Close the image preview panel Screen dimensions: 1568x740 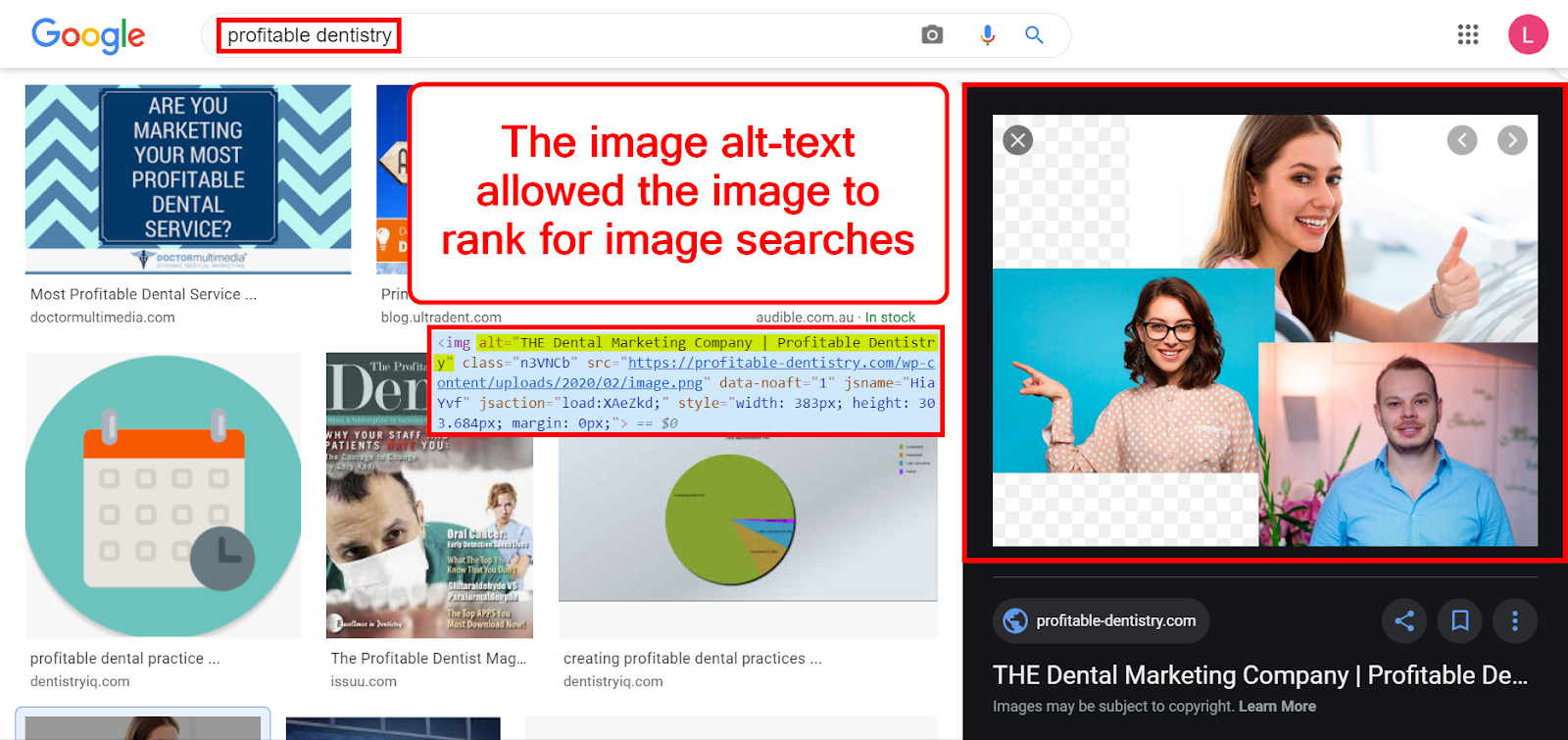click(x=1018, y=140)
